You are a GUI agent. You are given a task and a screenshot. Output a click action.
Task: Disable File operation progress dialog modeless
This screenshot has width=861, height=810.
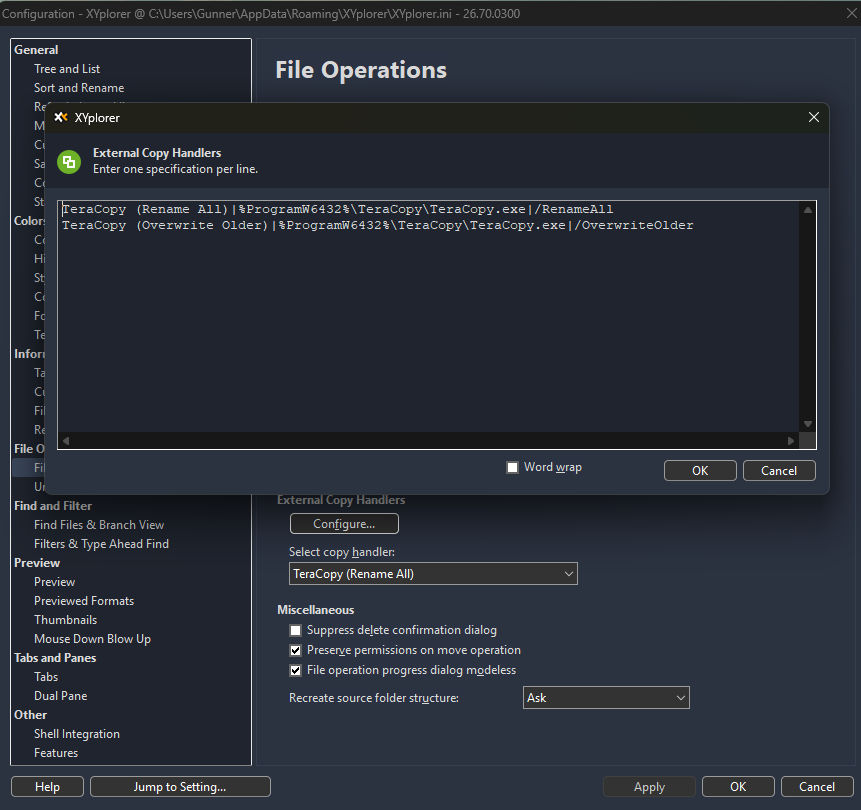click(295, 670)
